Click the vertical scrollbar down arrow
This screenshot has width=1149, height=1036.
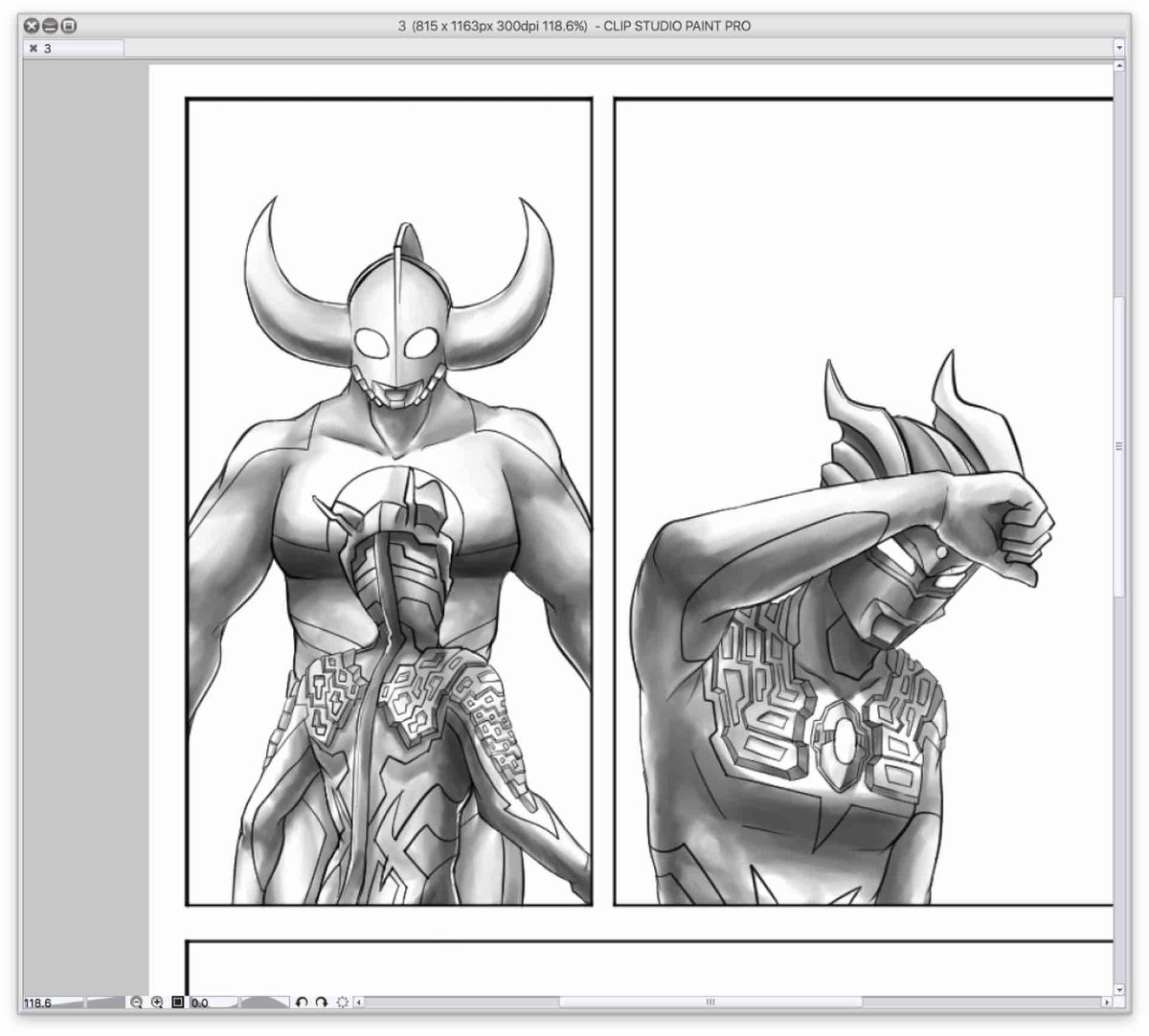pyautogui.click(x=1120, y=988)
